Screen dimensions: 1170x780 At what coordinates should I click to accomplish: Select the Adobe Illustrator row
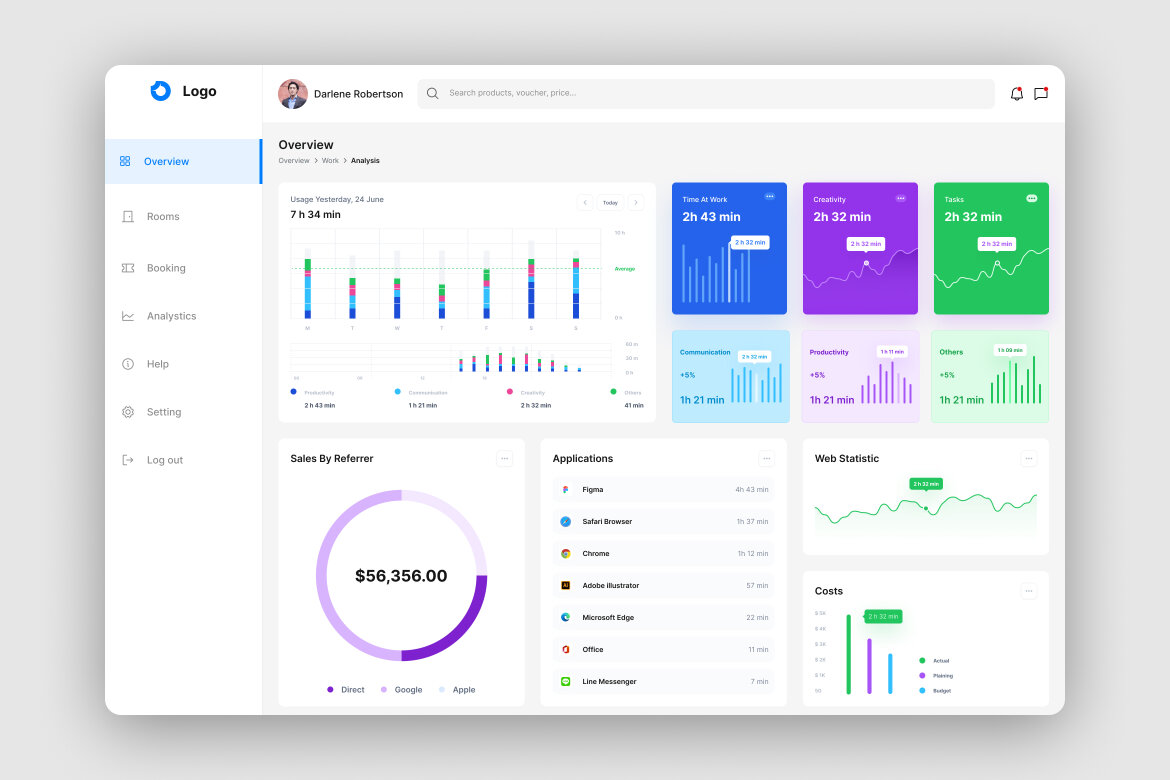663,586
